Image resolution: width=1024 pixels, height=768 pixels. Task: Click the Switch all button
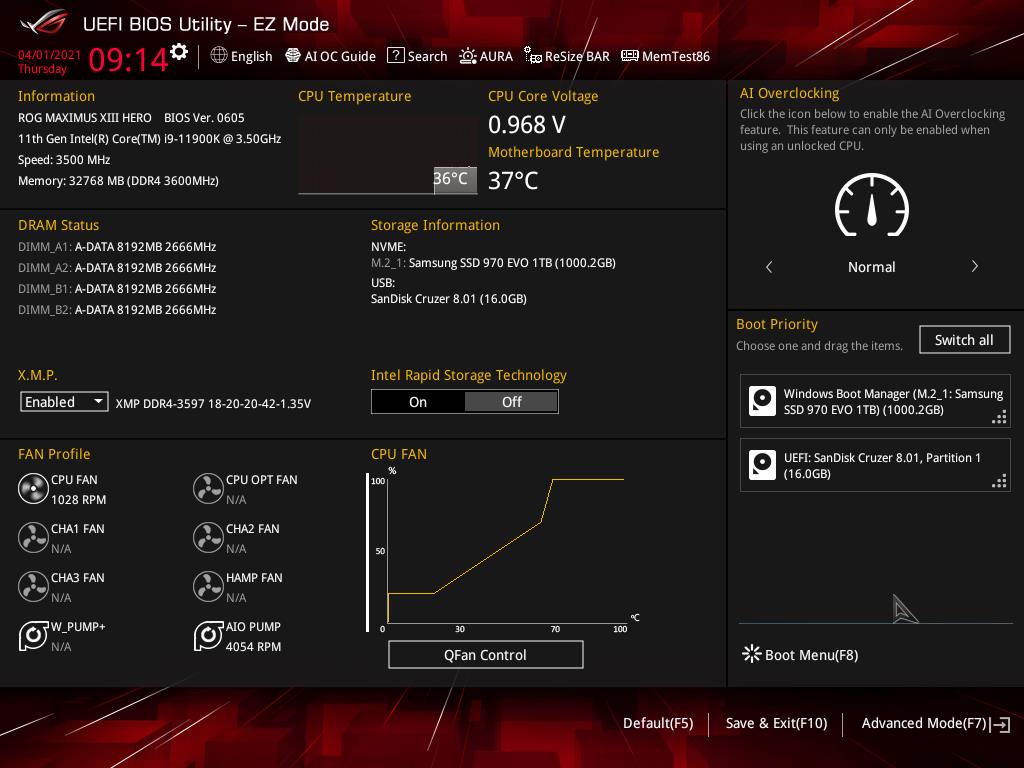click(x=964, y=340)
